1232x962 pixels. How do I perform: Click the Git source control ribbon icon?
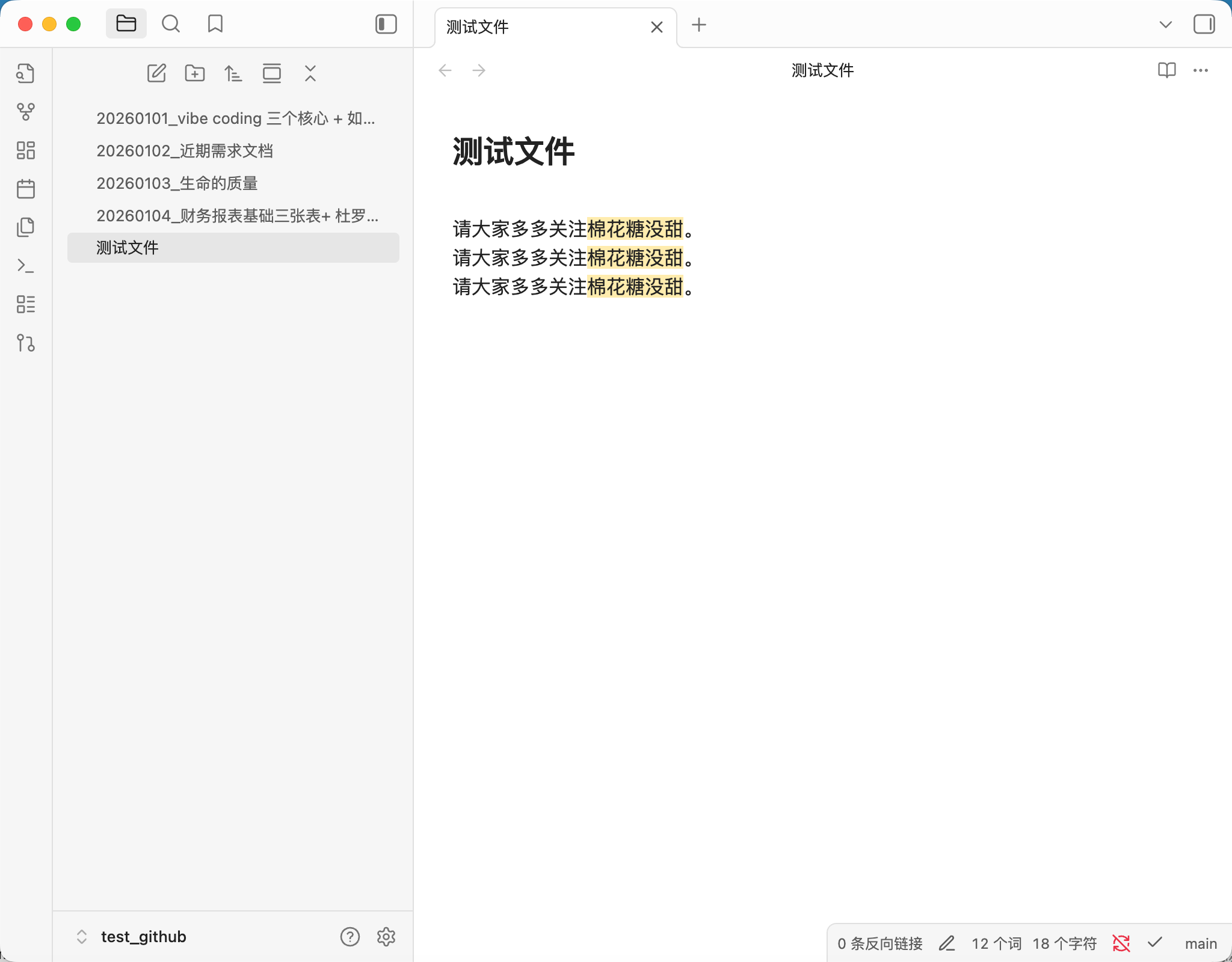point(26,343)
